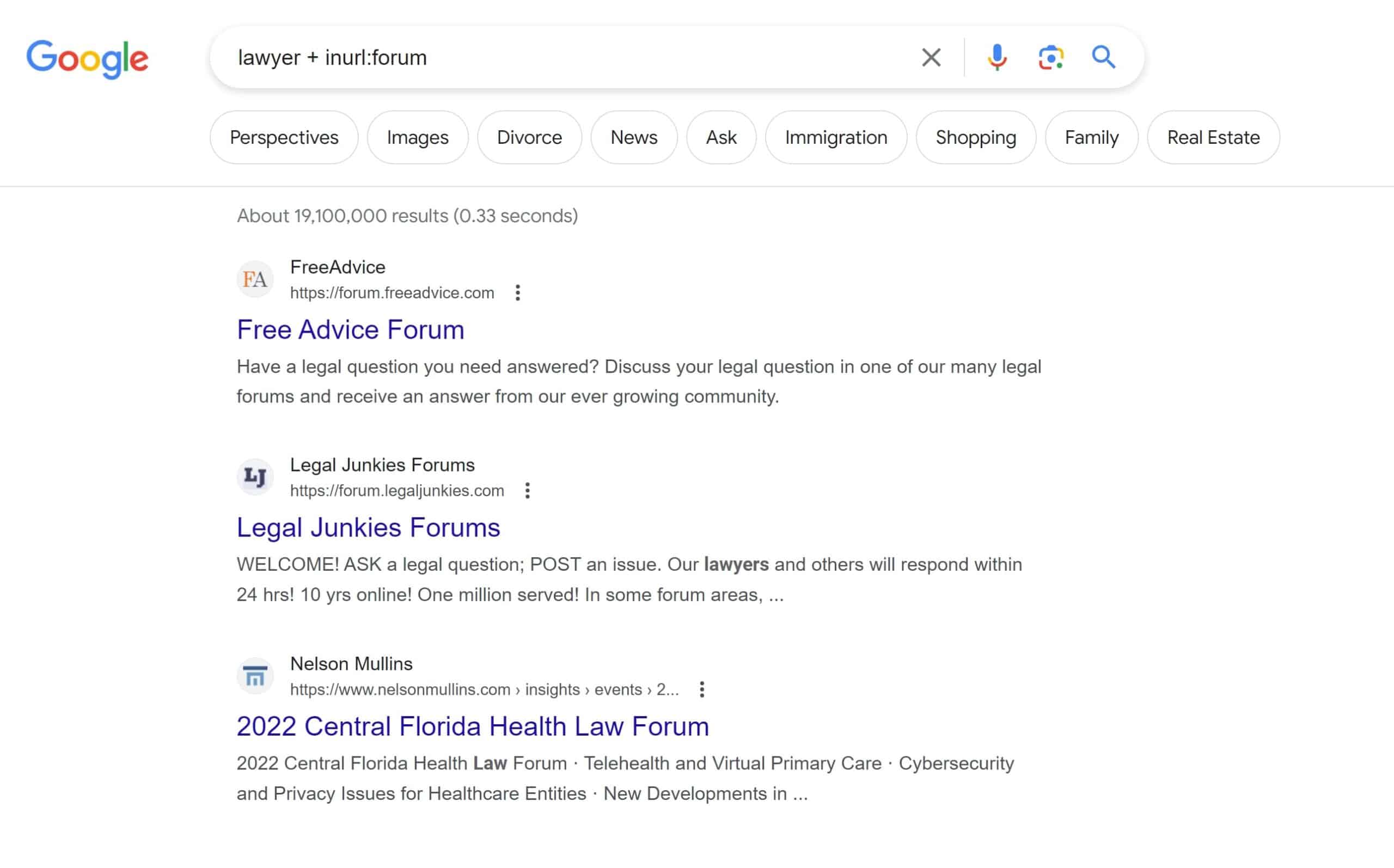The image size is (1394, 868).
Task: Click the FreeAdvice favicon
Action: [255, 279]
